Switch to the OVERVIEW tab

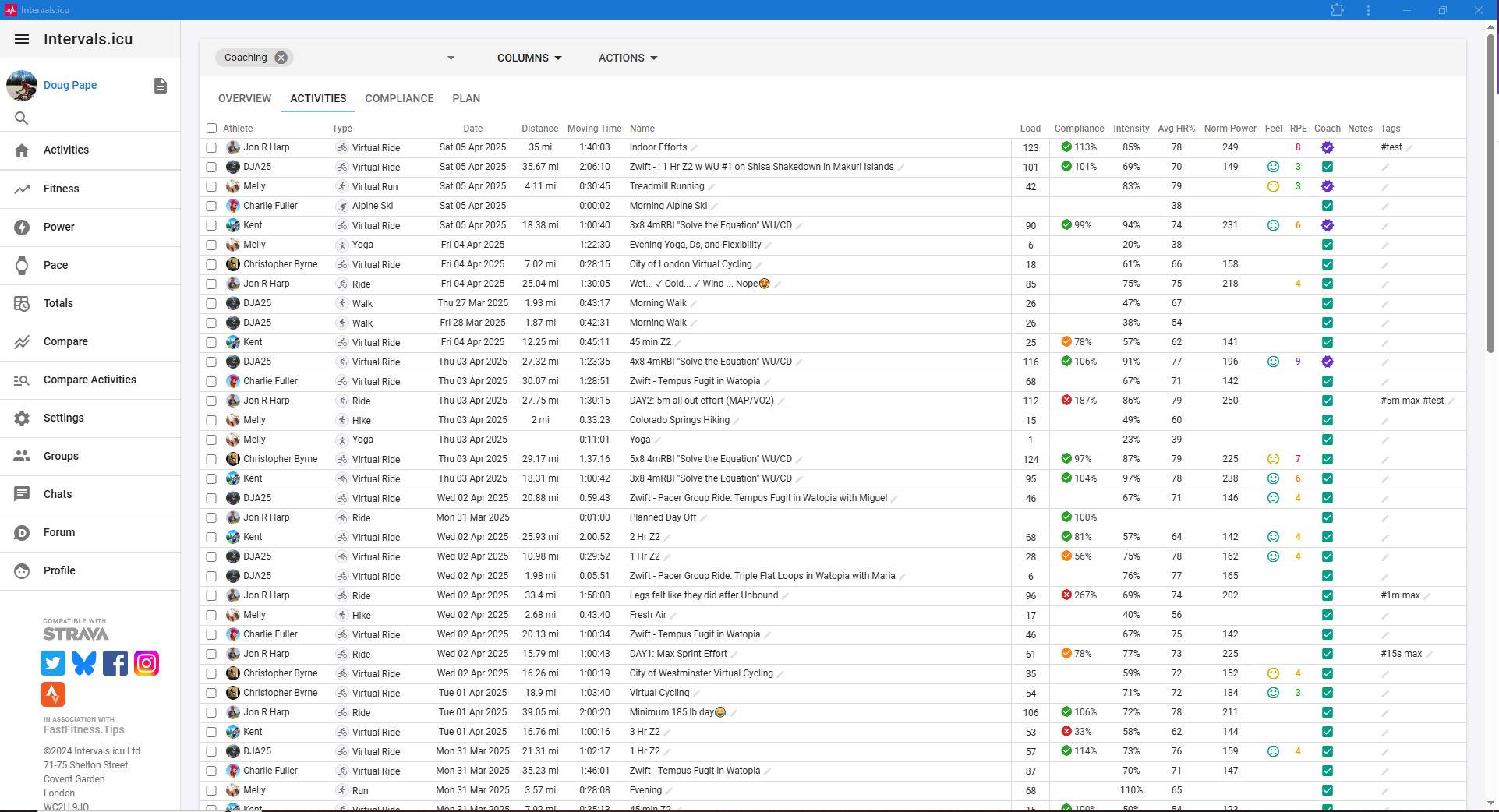(x=245, y=98)
